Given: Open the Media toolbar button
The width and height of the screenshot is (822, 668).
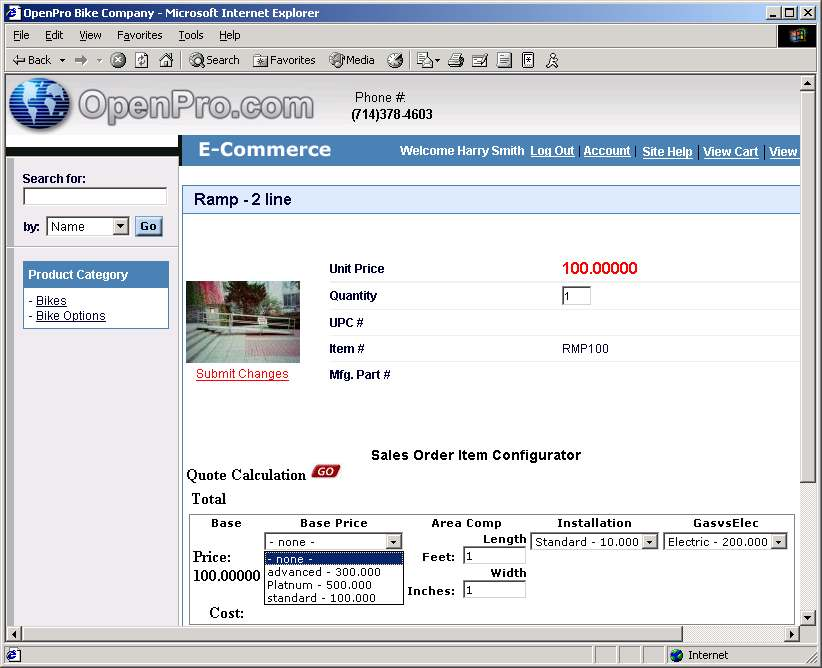Looking at the screenshot, I should coord(352,60).
